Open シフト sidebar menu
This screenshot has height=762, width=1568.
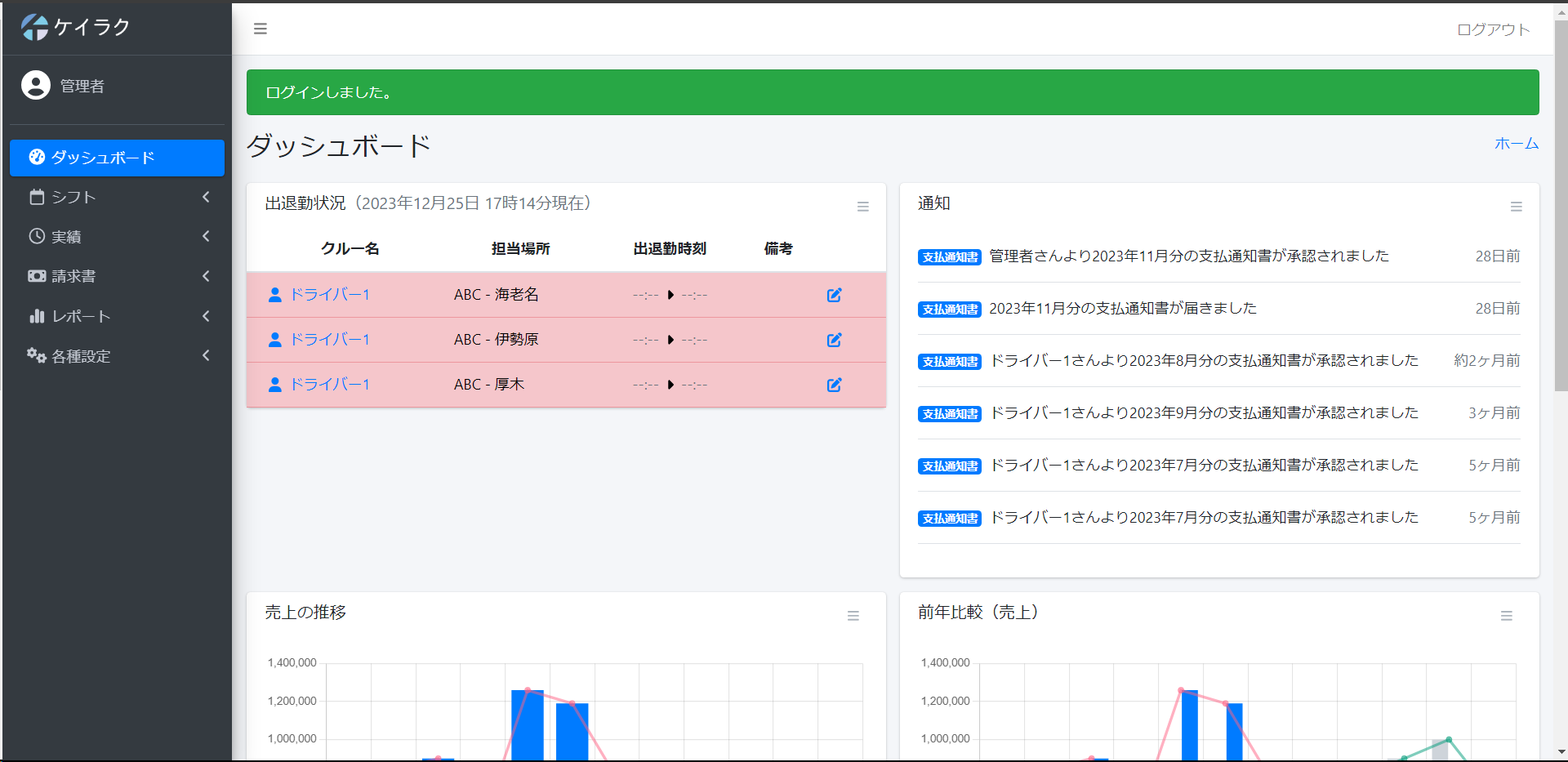(117, 197)
